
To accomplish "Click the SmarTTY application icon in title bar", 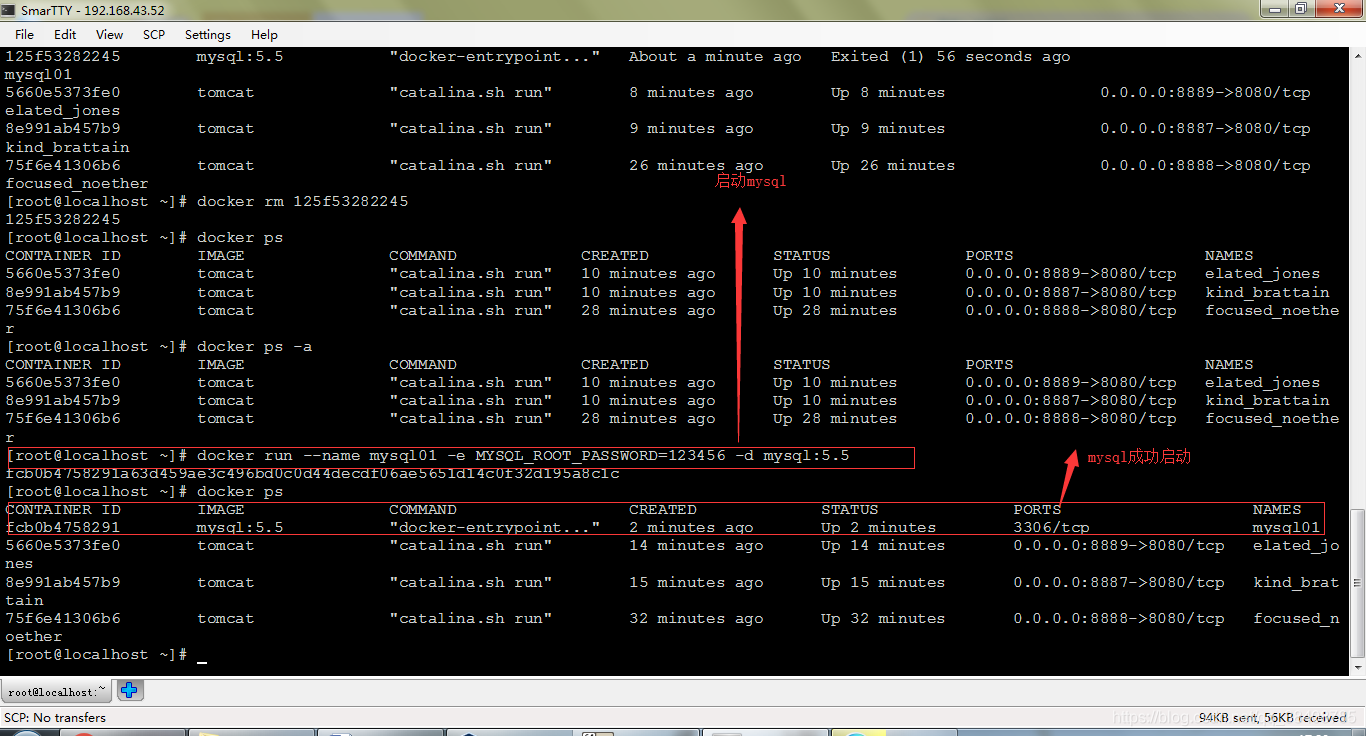I will coord(10,10).
